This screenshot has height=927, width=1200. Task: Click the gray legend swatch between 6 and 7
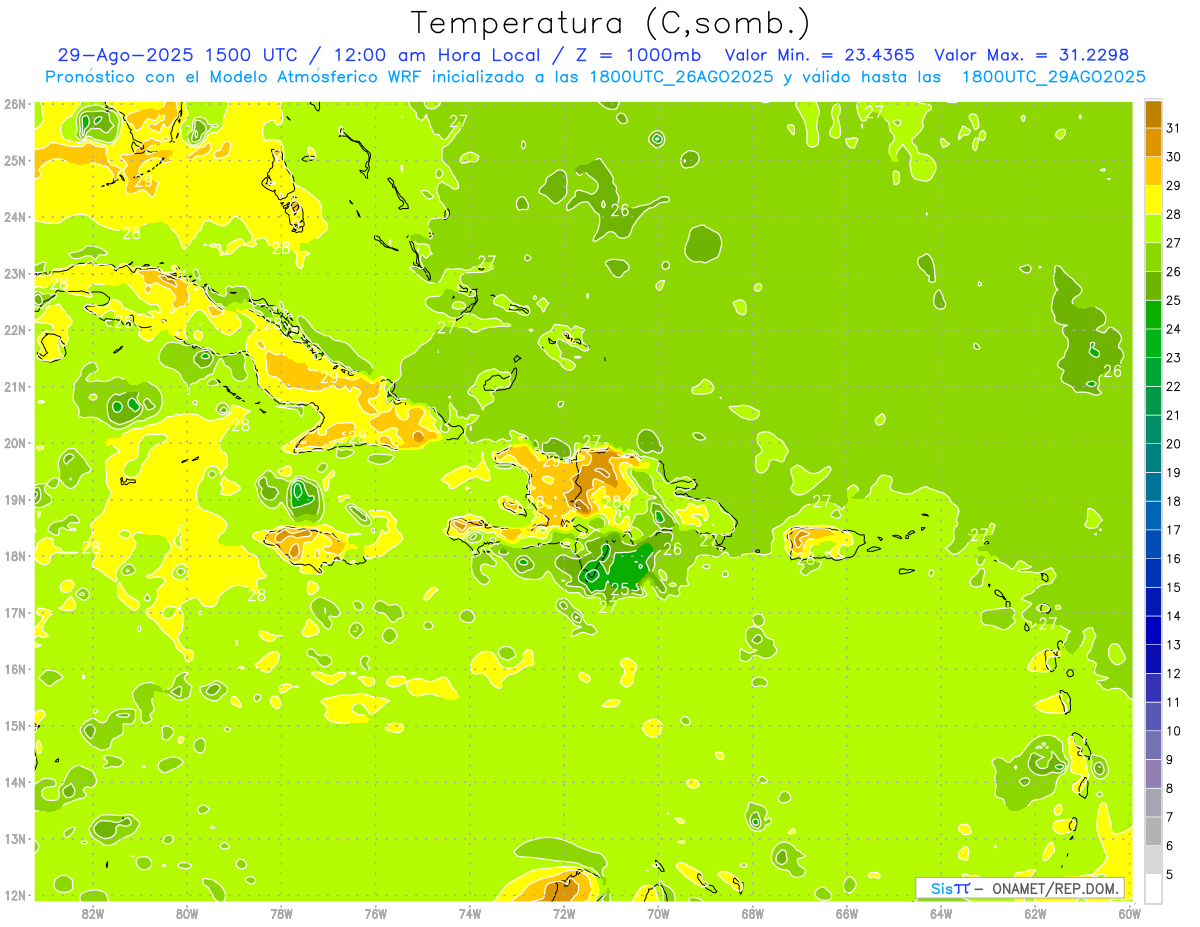point(1153,832)
